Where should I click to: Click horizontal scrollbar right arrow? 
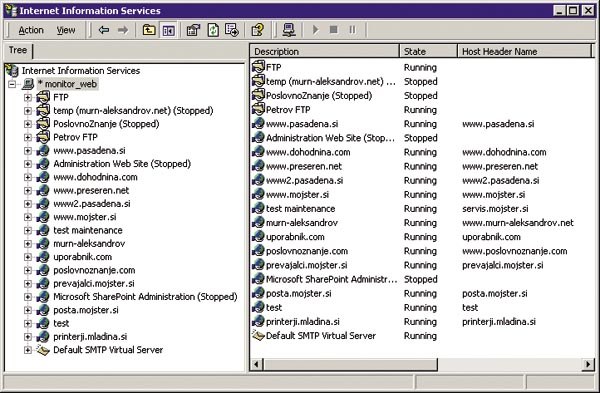(588, 364)
